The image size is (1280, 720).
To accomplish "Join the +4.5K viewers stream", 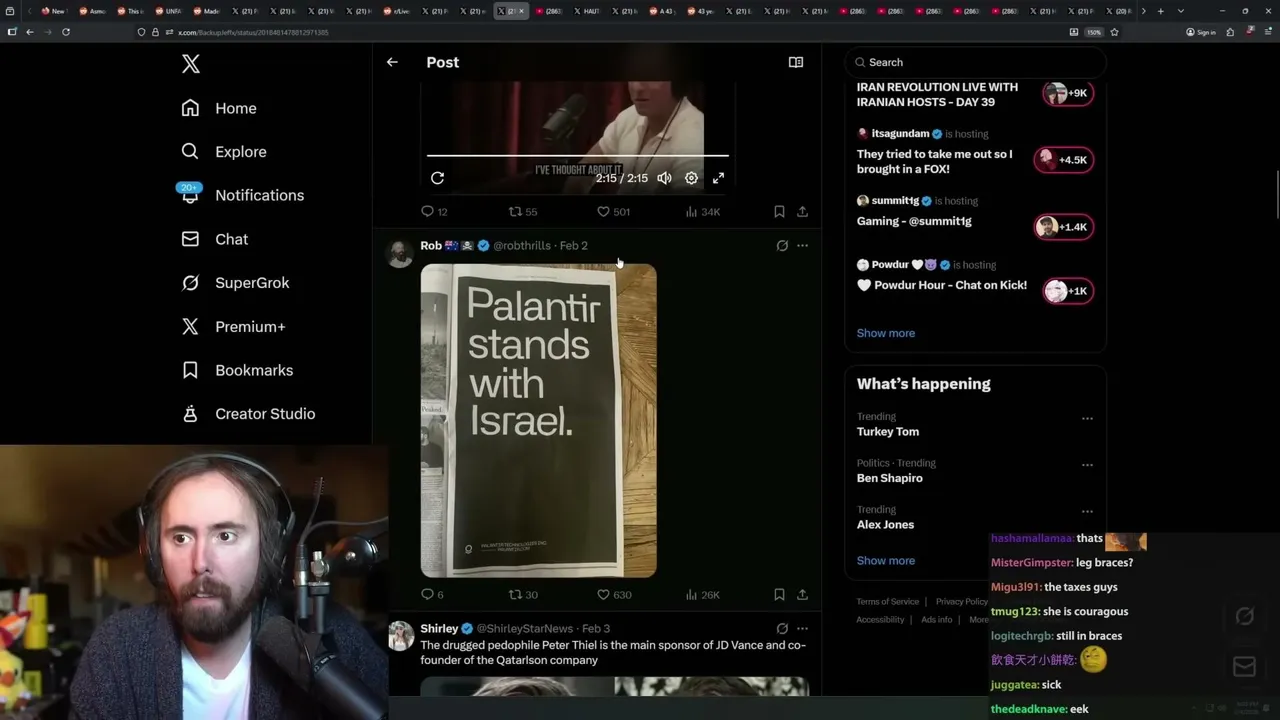I will 1064,160.
